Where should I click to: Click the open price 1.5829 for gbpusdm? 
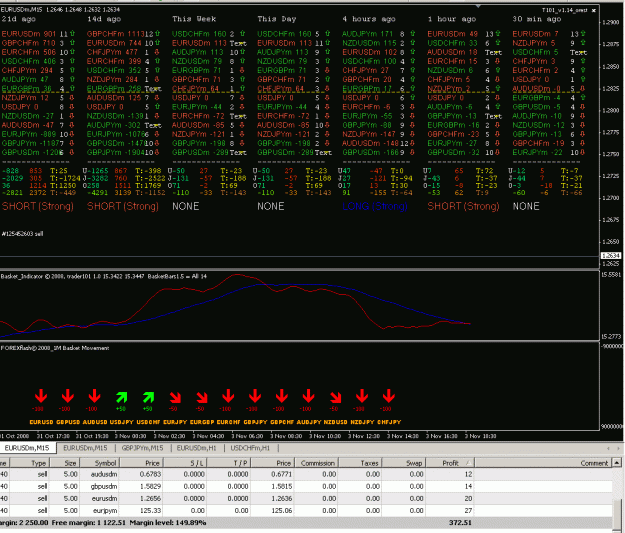click(150, 486)
